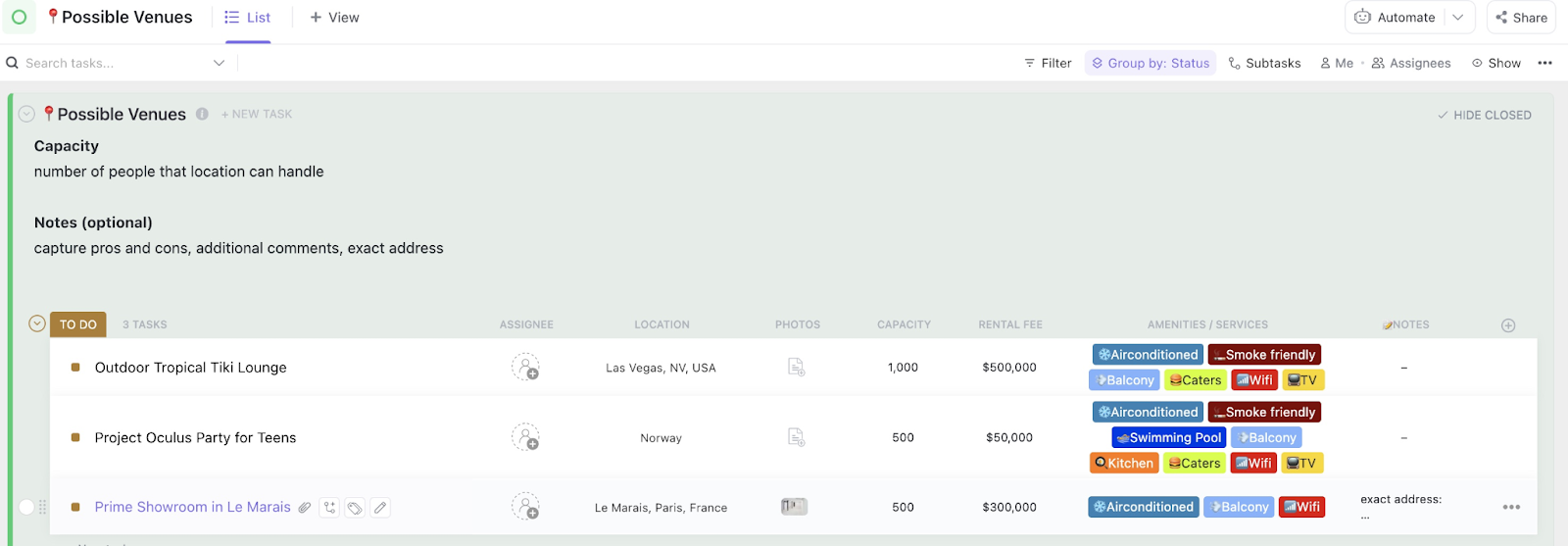Click the rename pencil icon on Prime Showroom
Image resolution: width=1568 pixels, height=546 pixels.
380,508
